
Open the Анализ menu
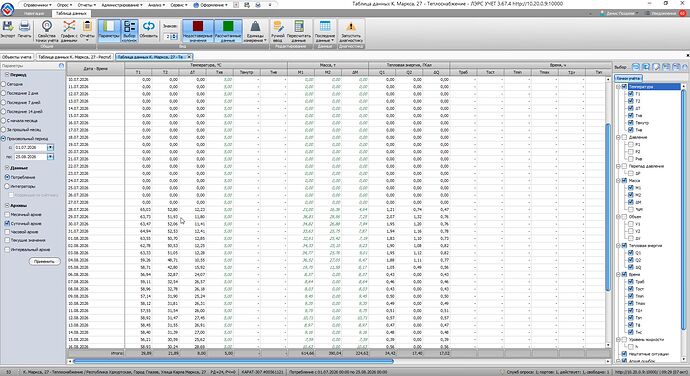(x=156, y=5)
